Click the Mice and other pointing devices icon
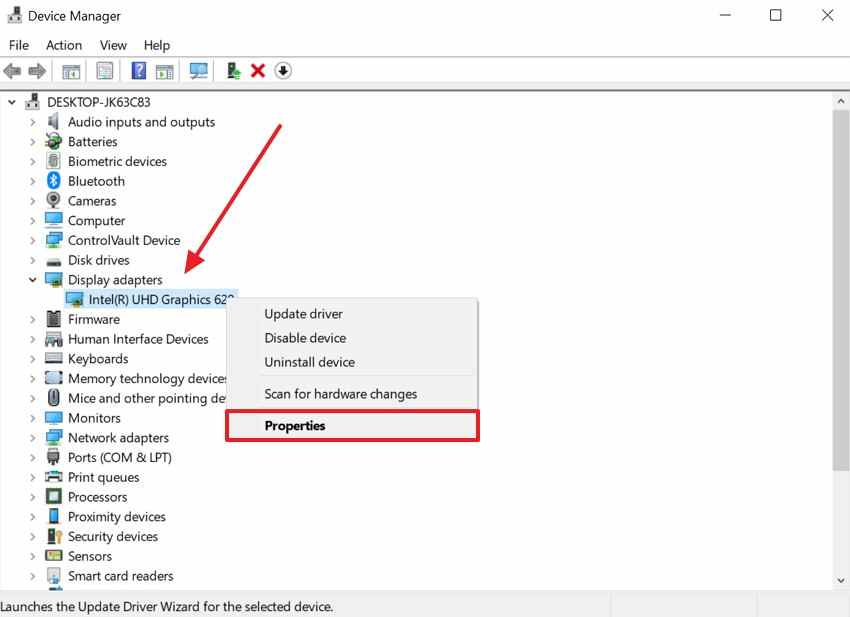850x617 pixels. click(53, 397)
